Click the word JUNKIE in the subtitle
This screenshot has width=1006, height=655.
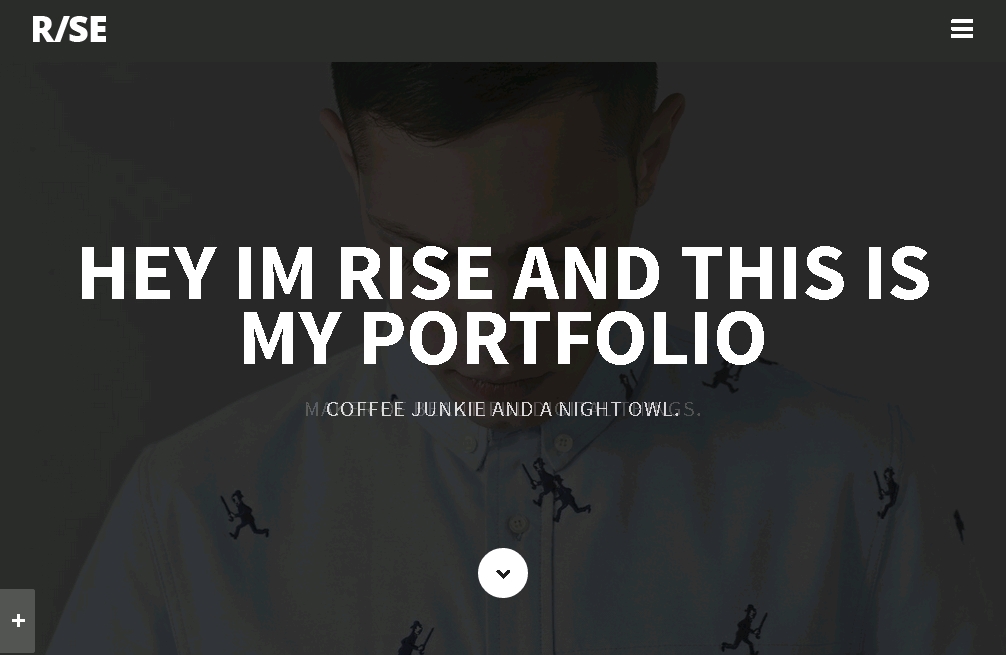tap(448, 409)
